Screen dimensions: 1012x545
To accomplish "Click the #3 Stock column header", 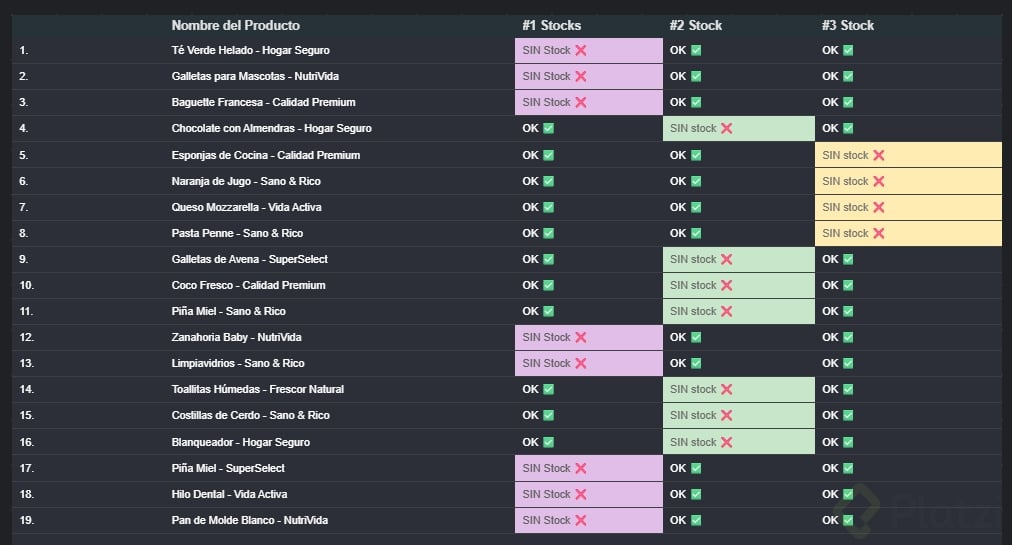I will (847, 25).
